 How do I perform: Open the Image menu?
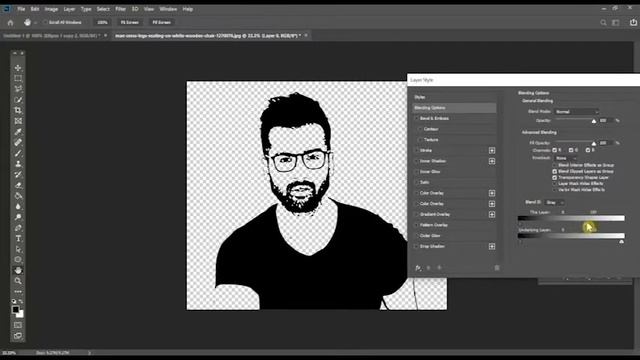point(51,9)
